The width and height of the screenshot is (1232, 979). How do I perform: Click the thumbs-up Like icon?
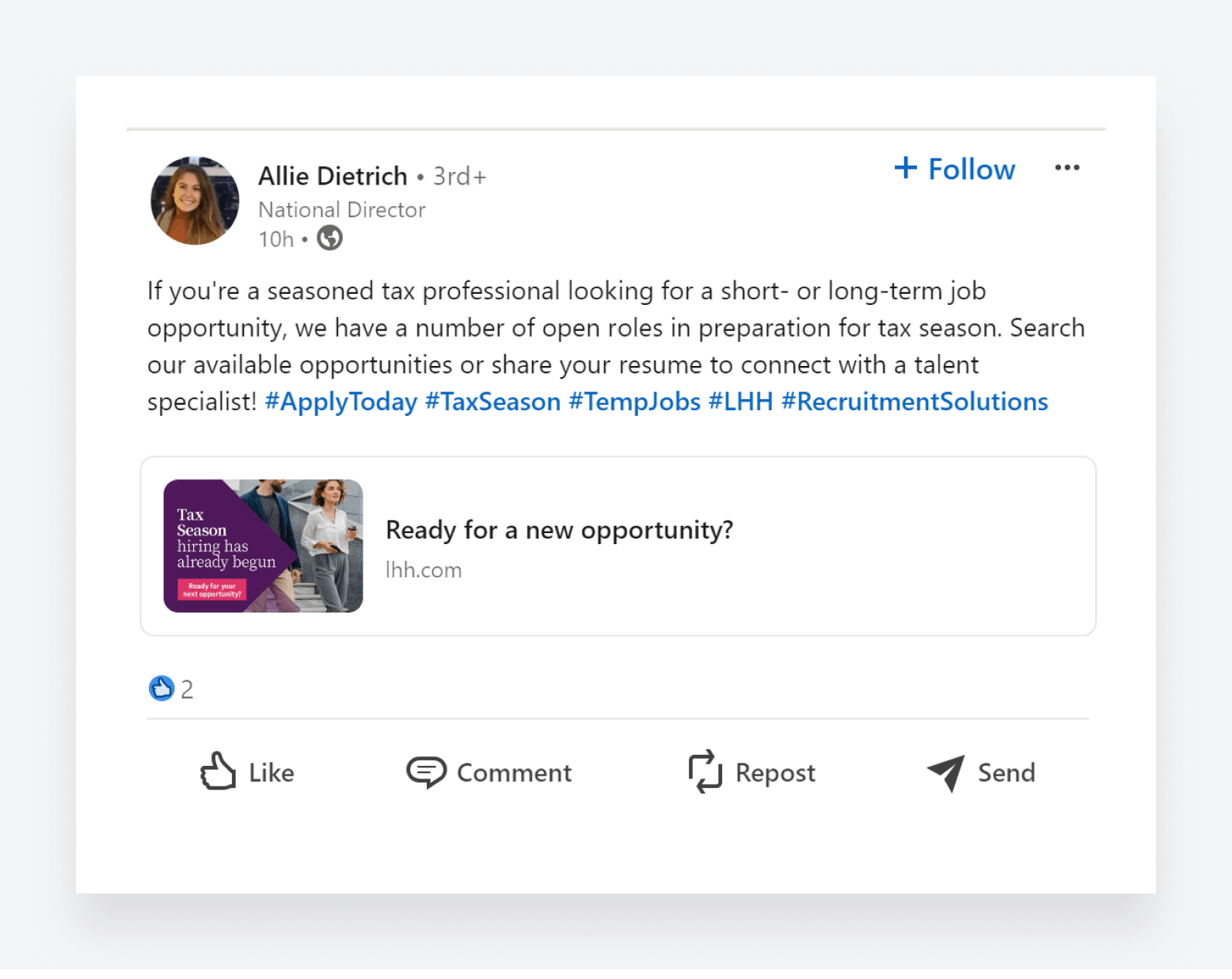[x=218, y=771]
